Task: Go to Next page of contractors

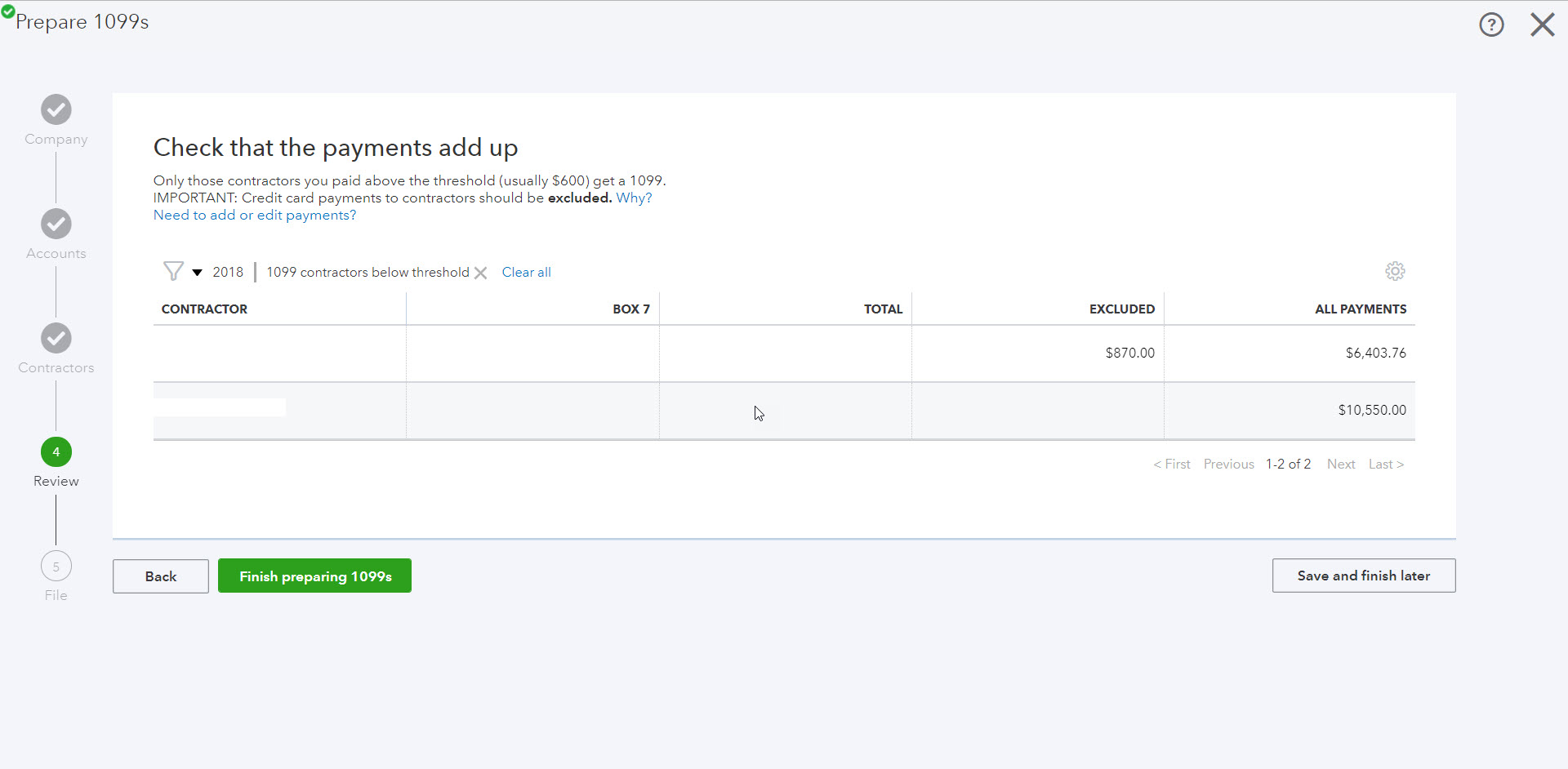Action: [1340, 464]
